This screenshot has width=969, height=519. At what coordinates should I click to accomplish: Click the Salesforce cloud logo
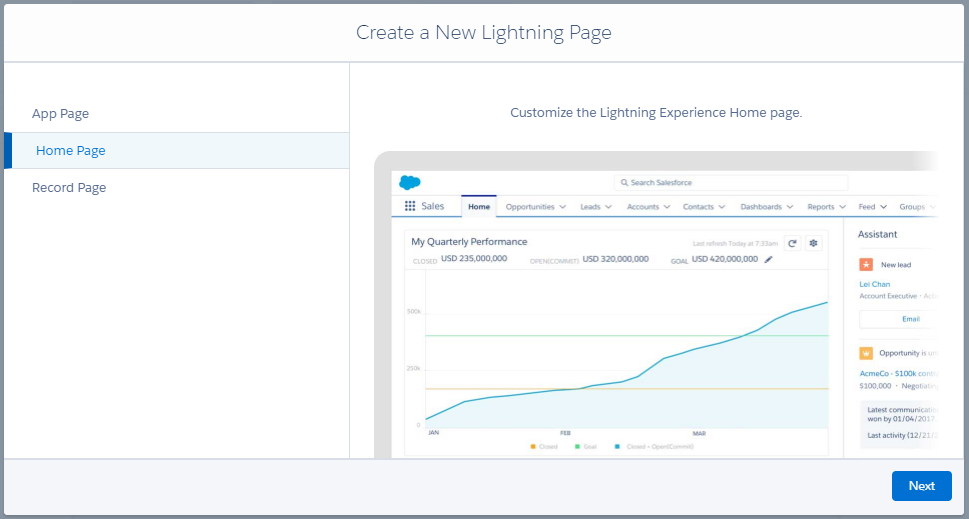pos(410,182)
